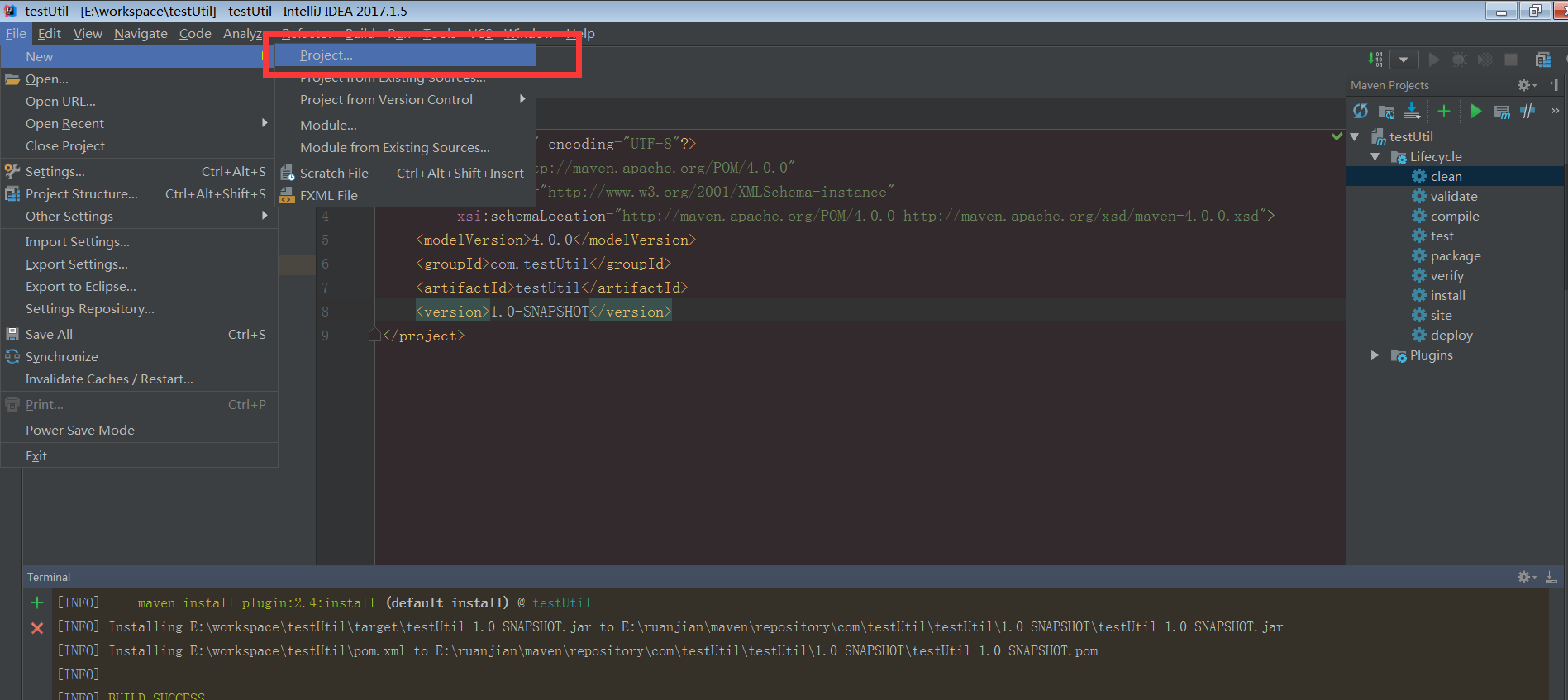Close terminal session red X
Screen dimensions: 1568x700
[x=37, y=628]
